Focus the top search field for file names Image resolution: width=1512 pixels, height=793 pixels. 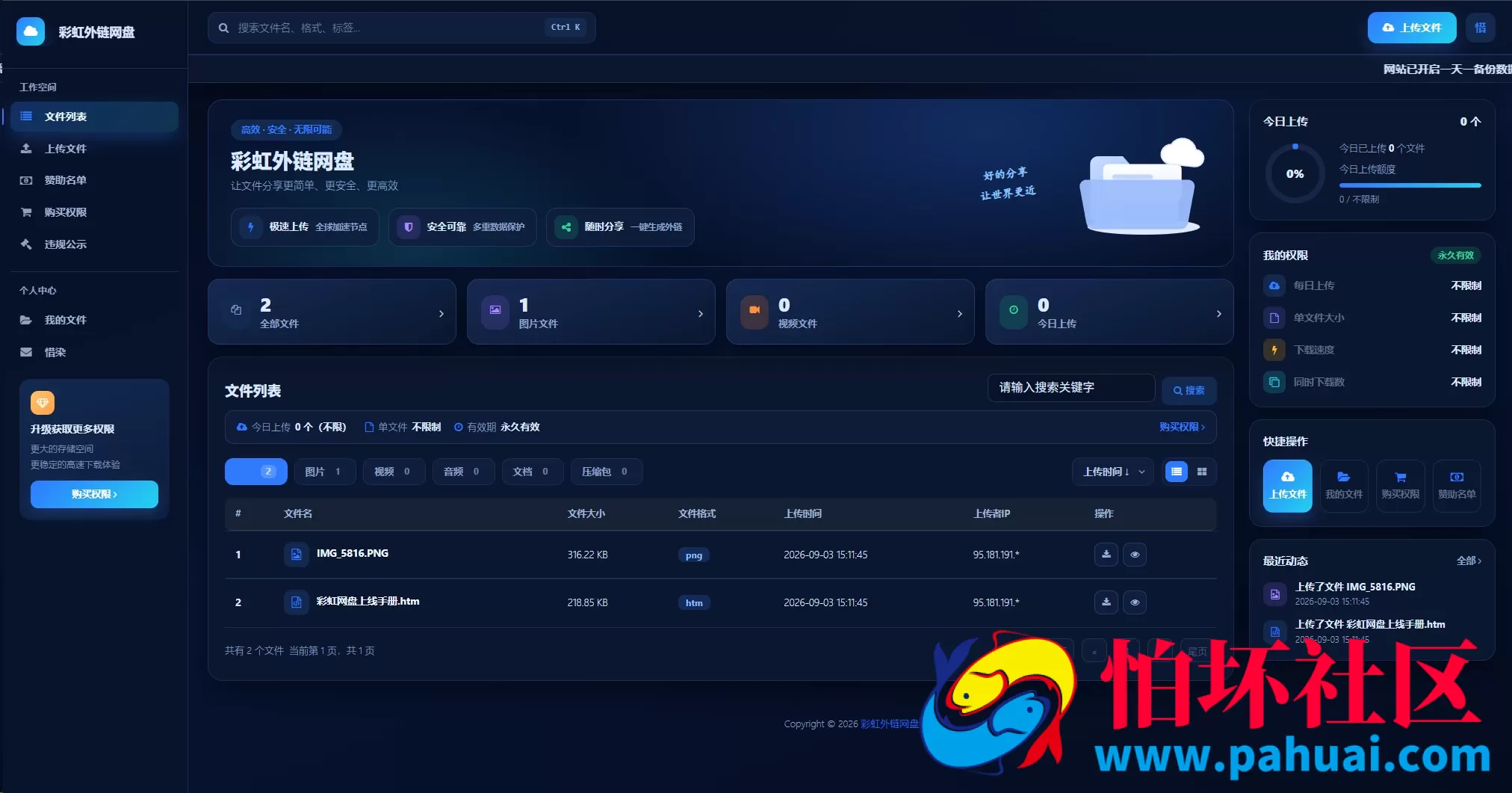click(402, 28)
